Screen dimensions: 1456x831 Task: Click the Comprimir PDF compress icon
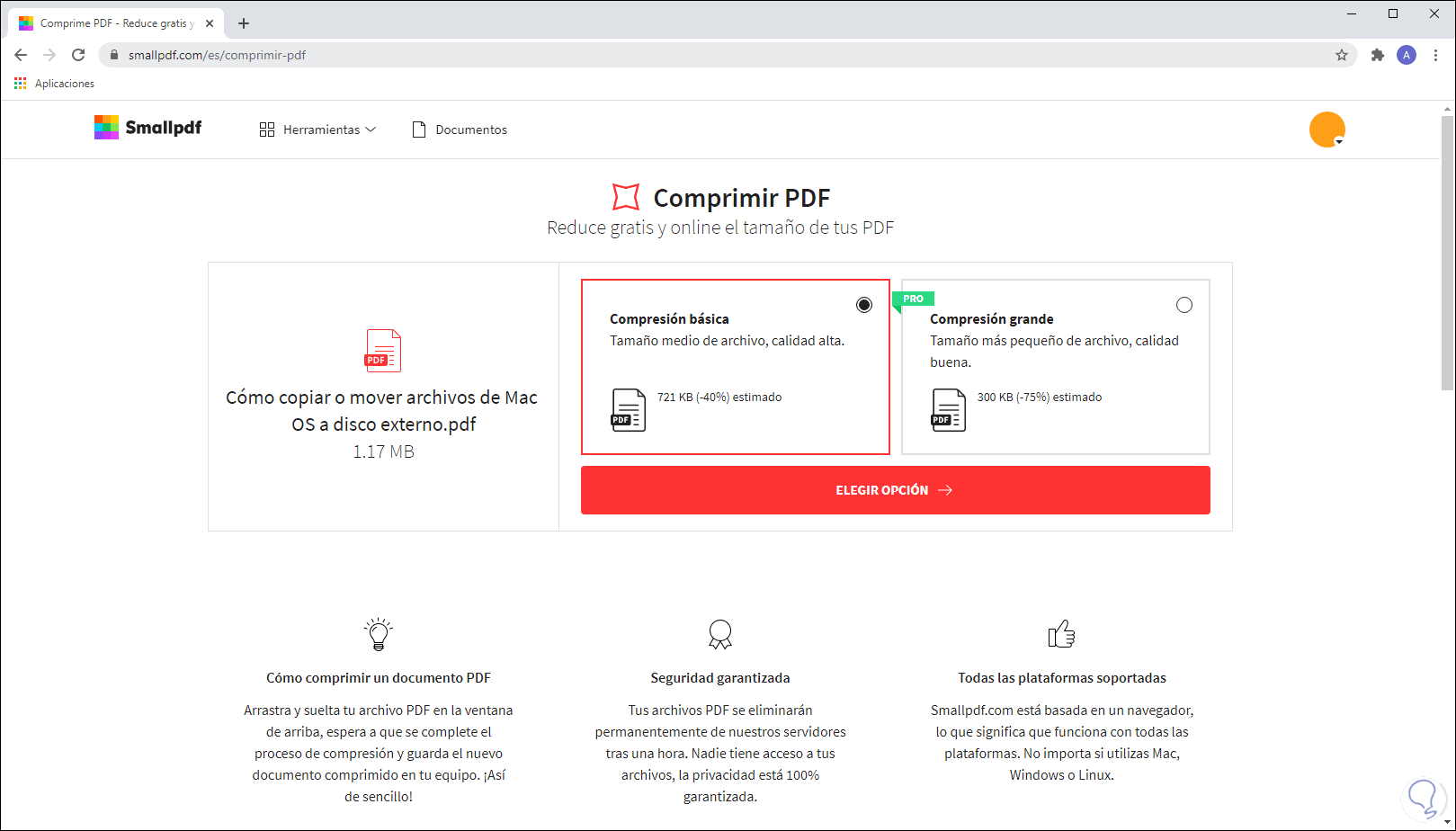tap(625, 197)
